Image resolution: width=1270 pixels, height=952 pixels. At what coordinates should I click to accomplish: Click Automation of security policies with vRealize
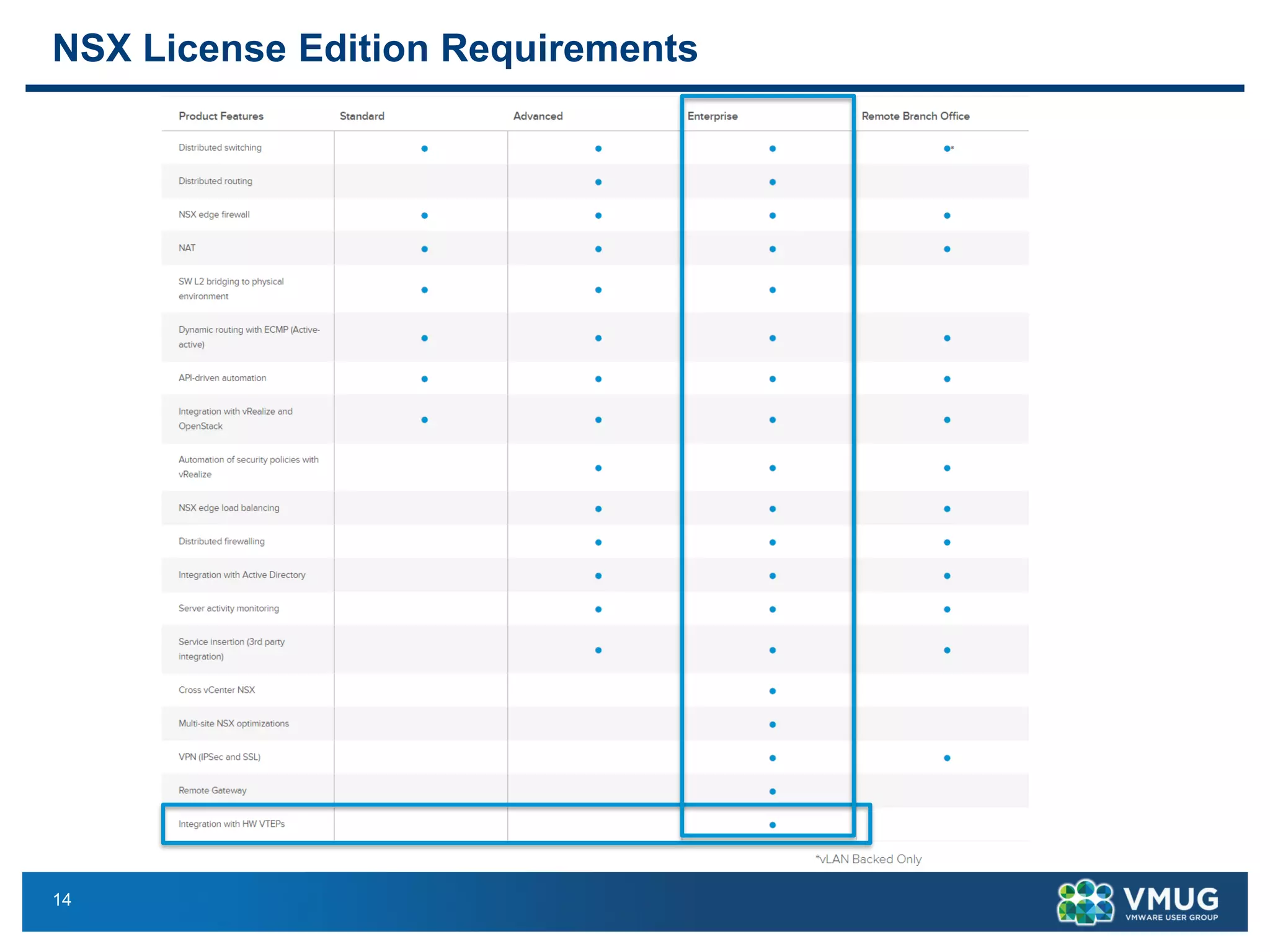point(249,467)
